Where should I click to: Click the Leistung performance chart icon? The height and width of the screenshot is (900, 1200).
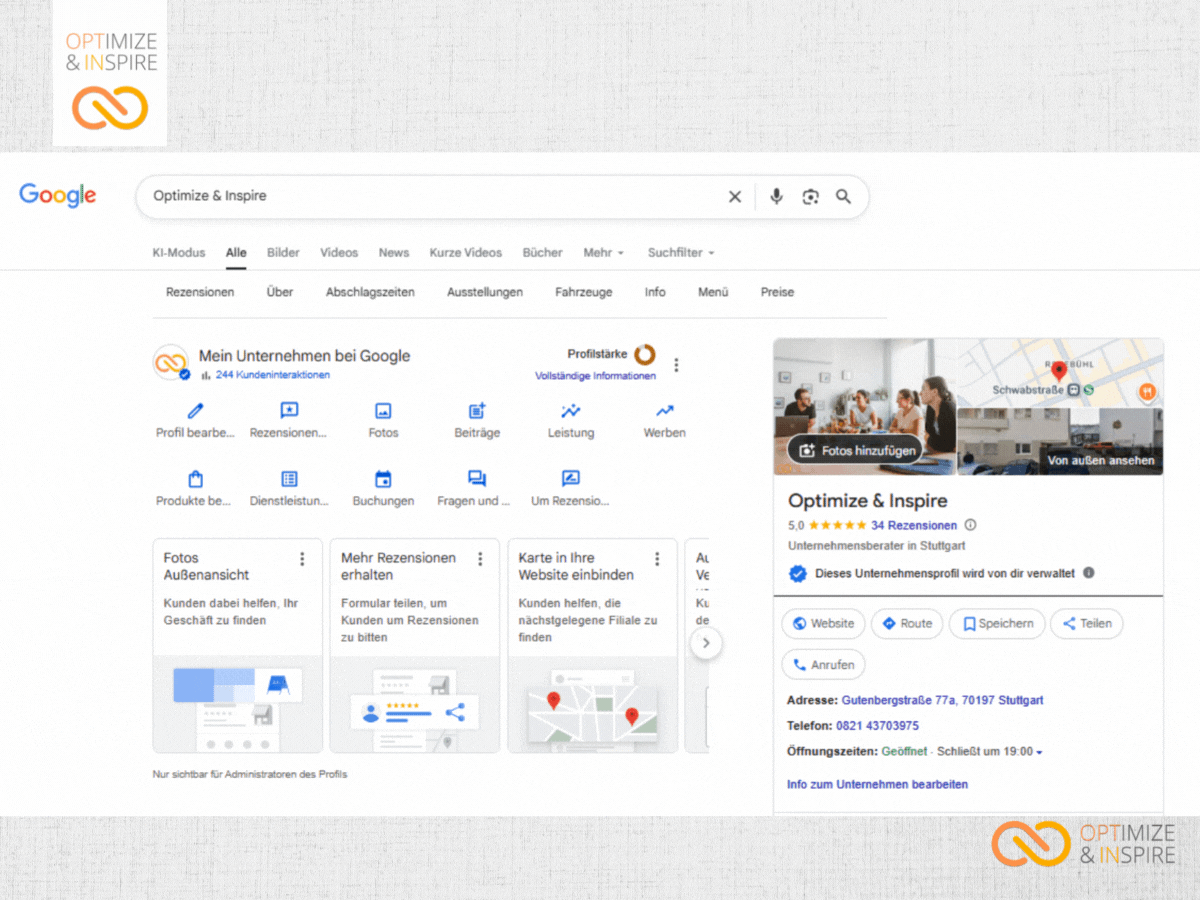pyautogui.click(x=571, y=411)
